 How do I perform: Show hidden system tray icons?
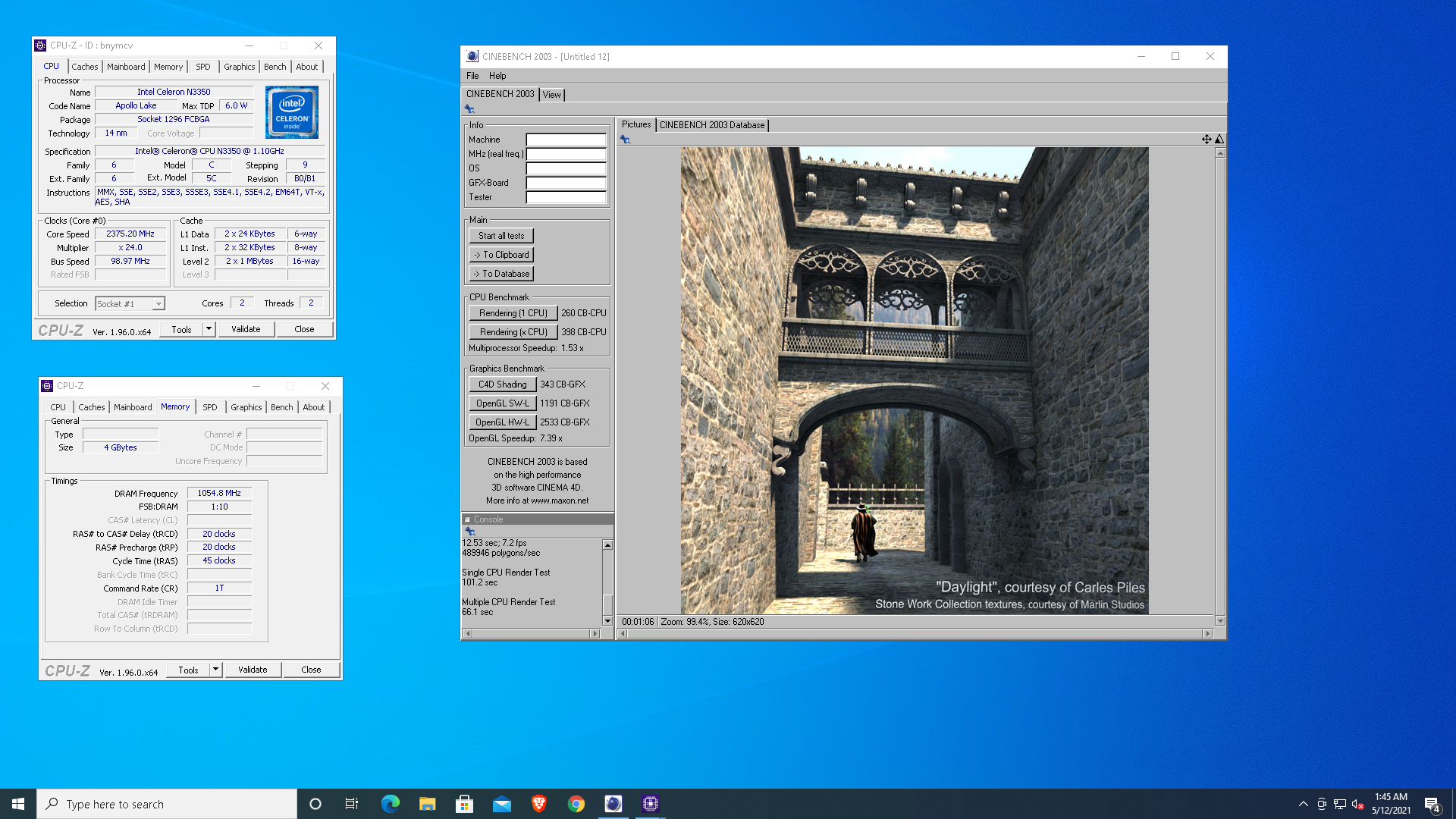(x=1303, y=805)
